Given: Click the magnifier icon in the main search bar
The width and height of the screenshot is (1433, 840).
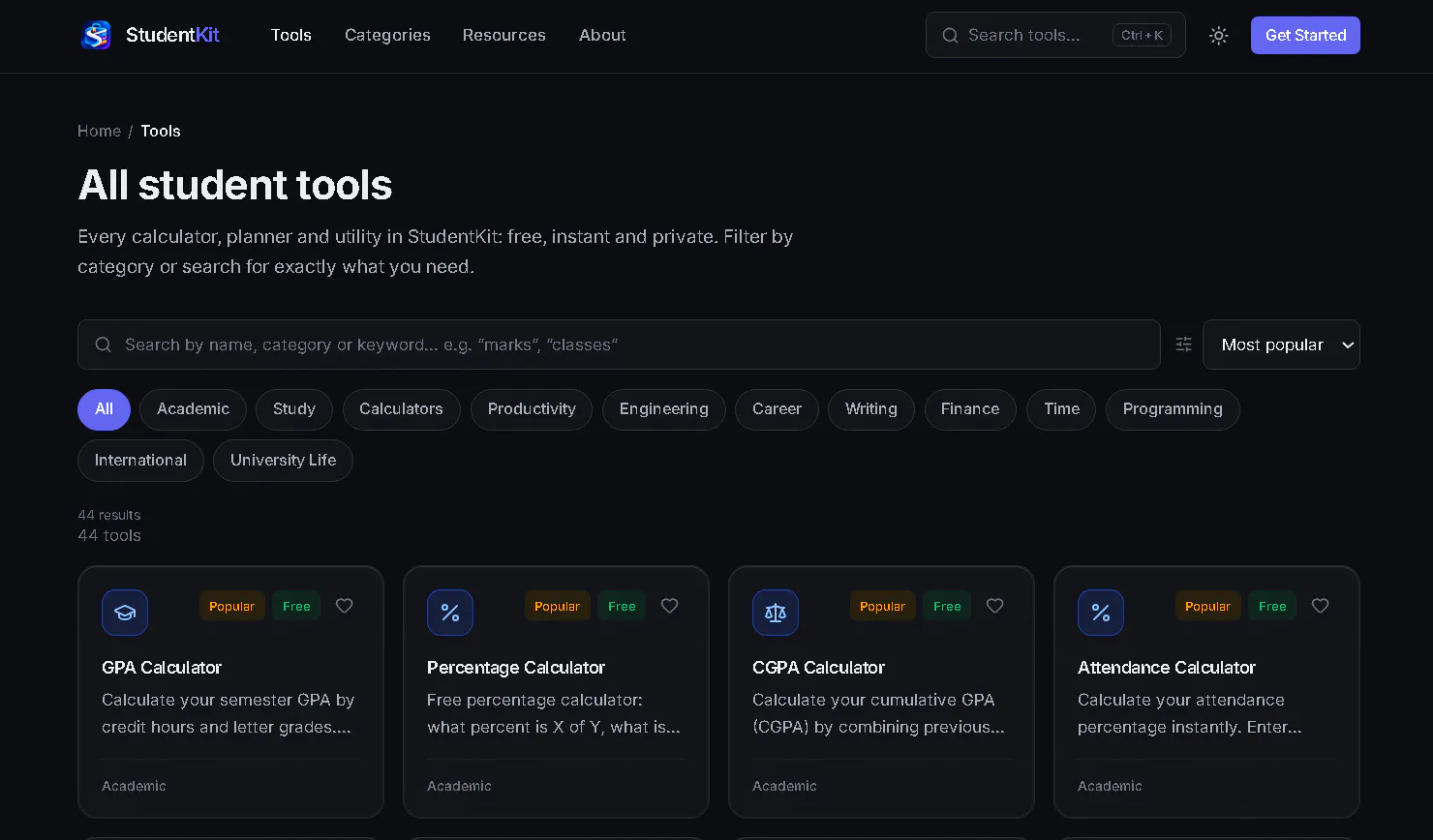Looking at the screenshot, I should coord(104,345).
